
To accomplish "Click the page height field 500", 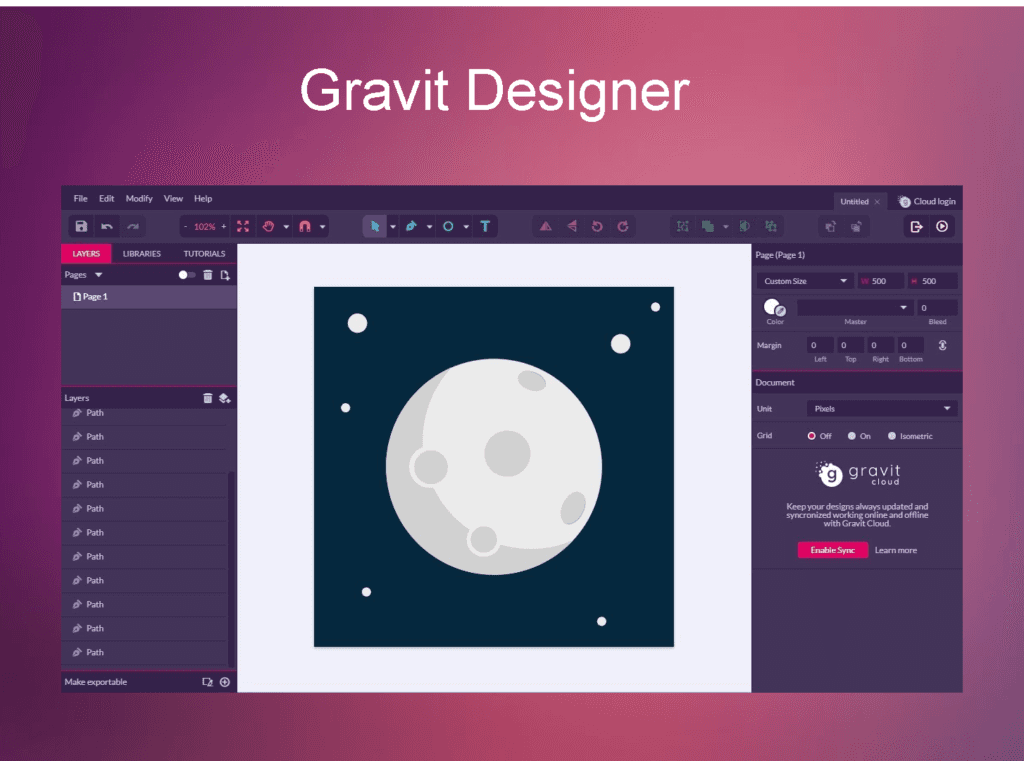I will [933, 281].
